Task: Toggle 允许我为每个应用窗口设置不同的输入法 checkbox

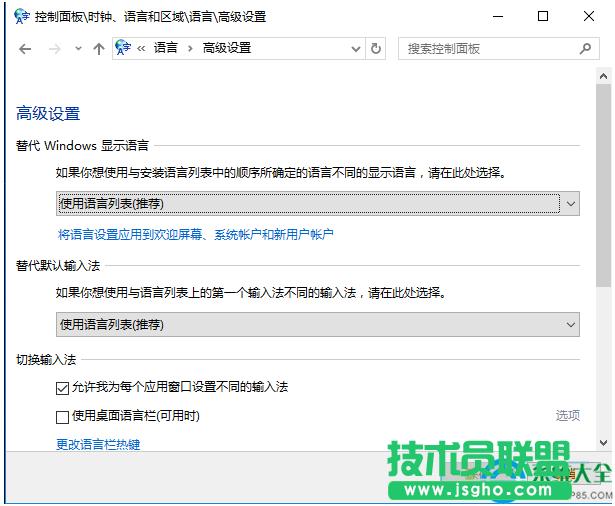Action: pyautogui.click(x=62, y=388)
